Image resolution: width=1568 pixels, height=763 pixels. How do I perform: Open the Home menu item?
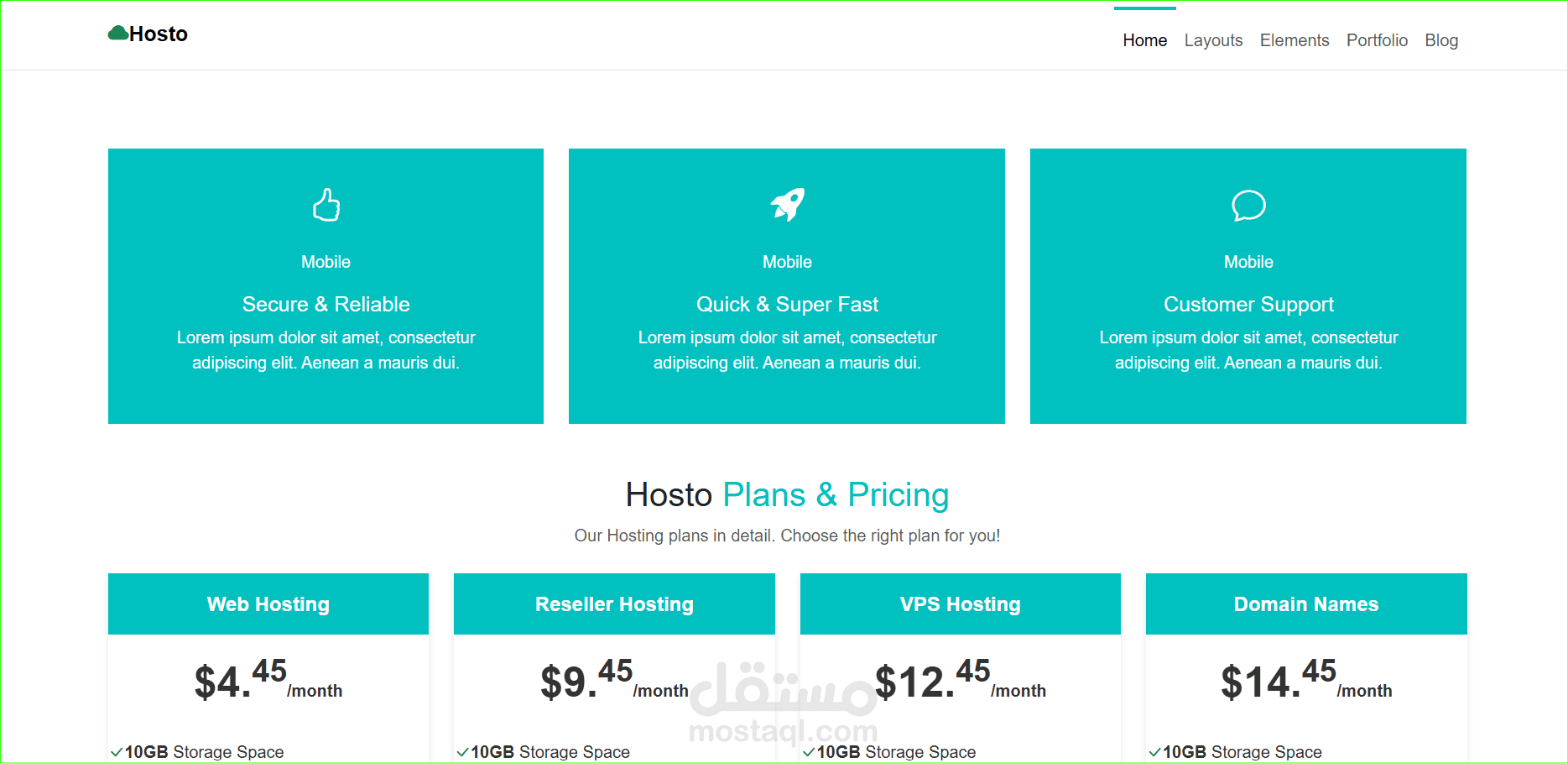(1145, 40)
